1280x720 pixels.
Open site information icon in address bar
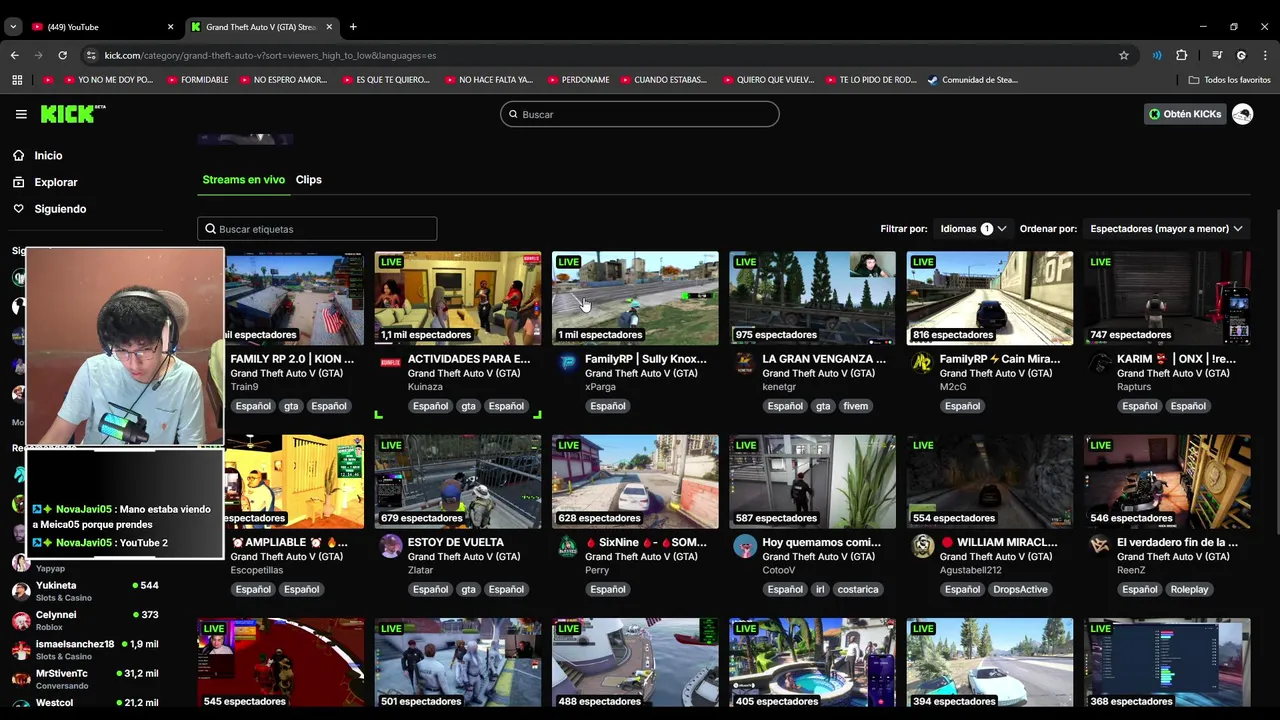[91, 55]
